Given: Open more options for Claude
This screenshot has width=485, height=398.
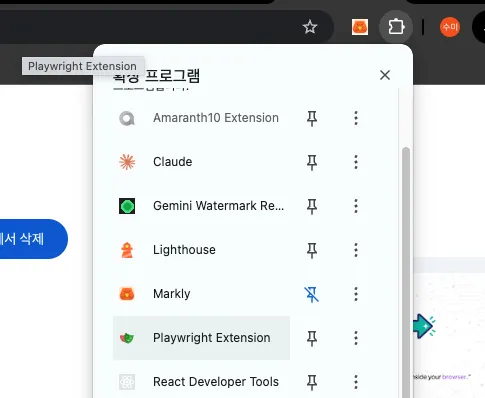Looking at the screenshot, I should coord(356,162).
